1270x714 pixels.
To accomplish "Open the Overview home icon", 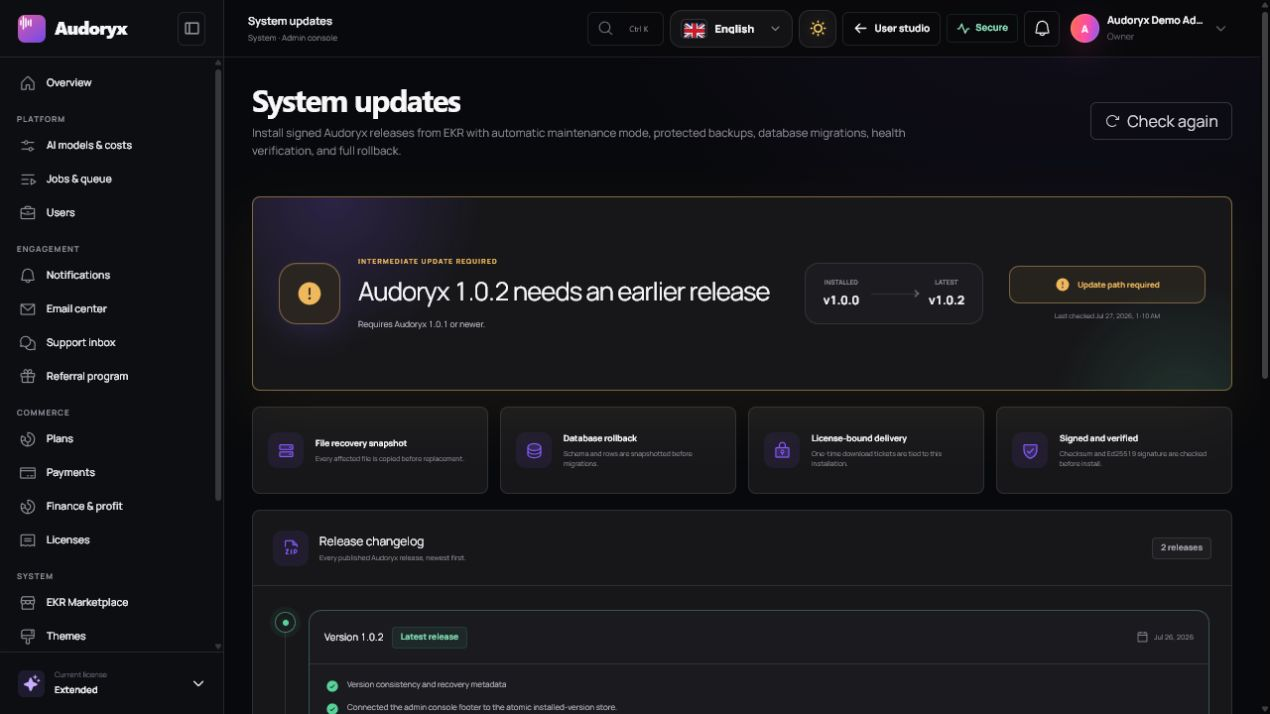I will [x=28, y=83].
